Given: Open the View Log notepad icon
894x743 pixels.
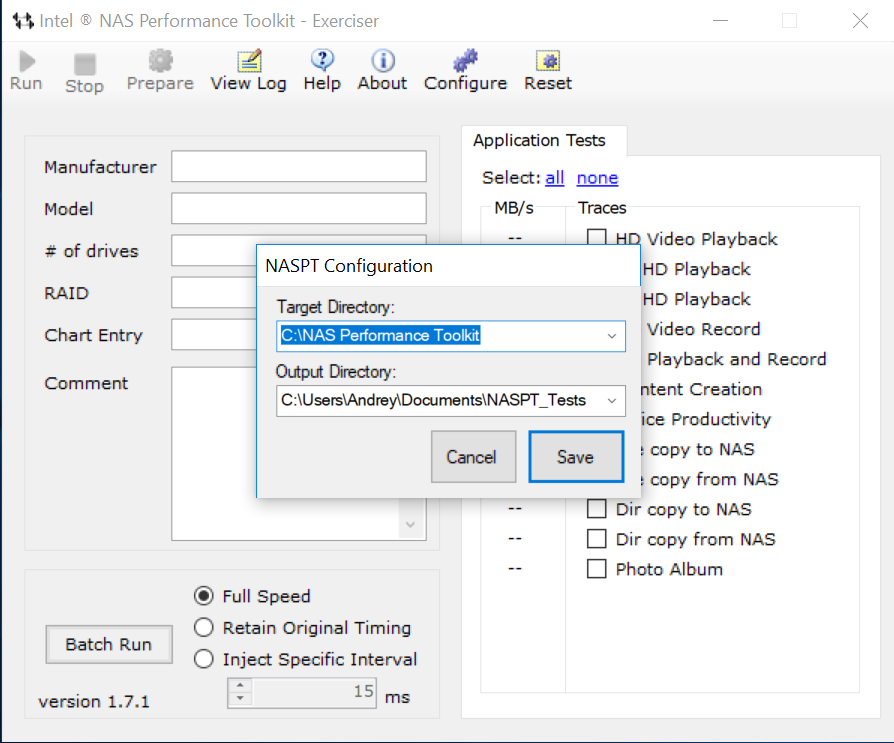Looking at the screenshot, I should point(248,62).
